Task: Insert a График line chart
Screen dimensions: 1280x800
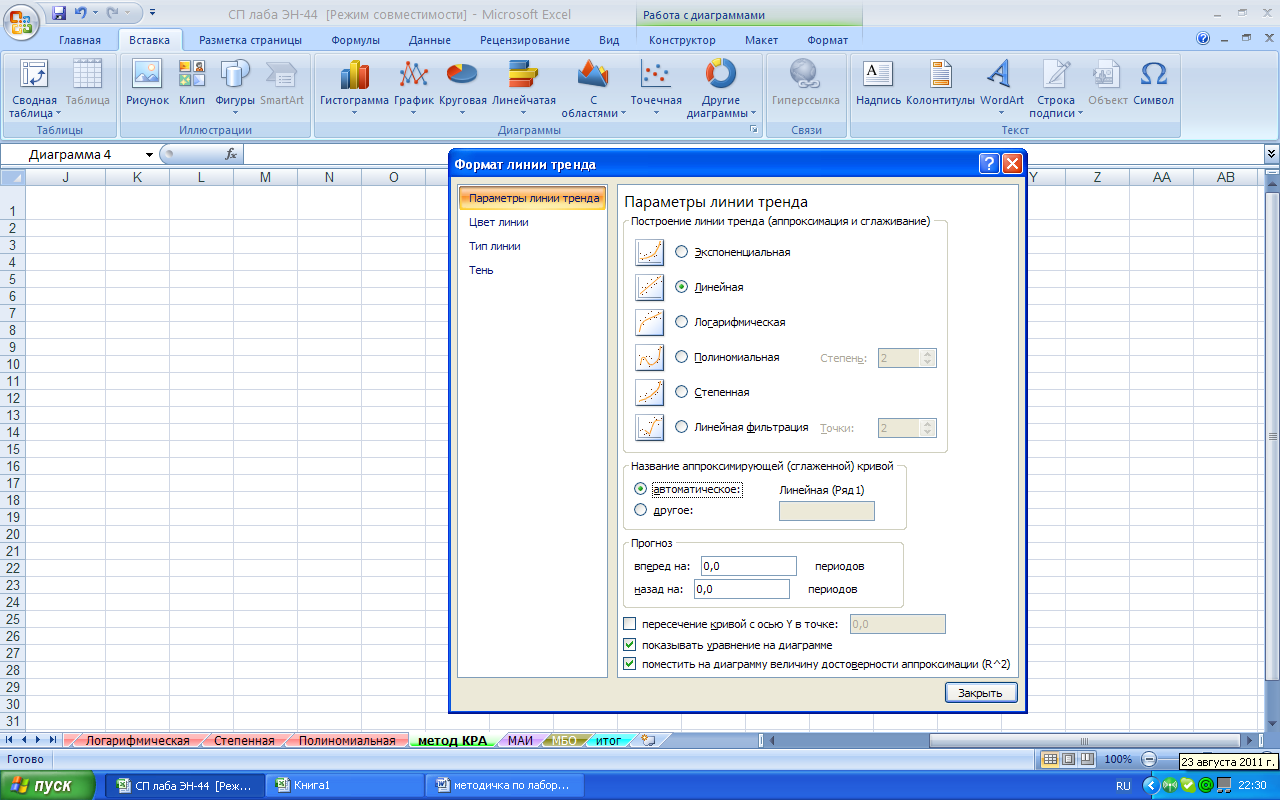Action: (413, 88)
